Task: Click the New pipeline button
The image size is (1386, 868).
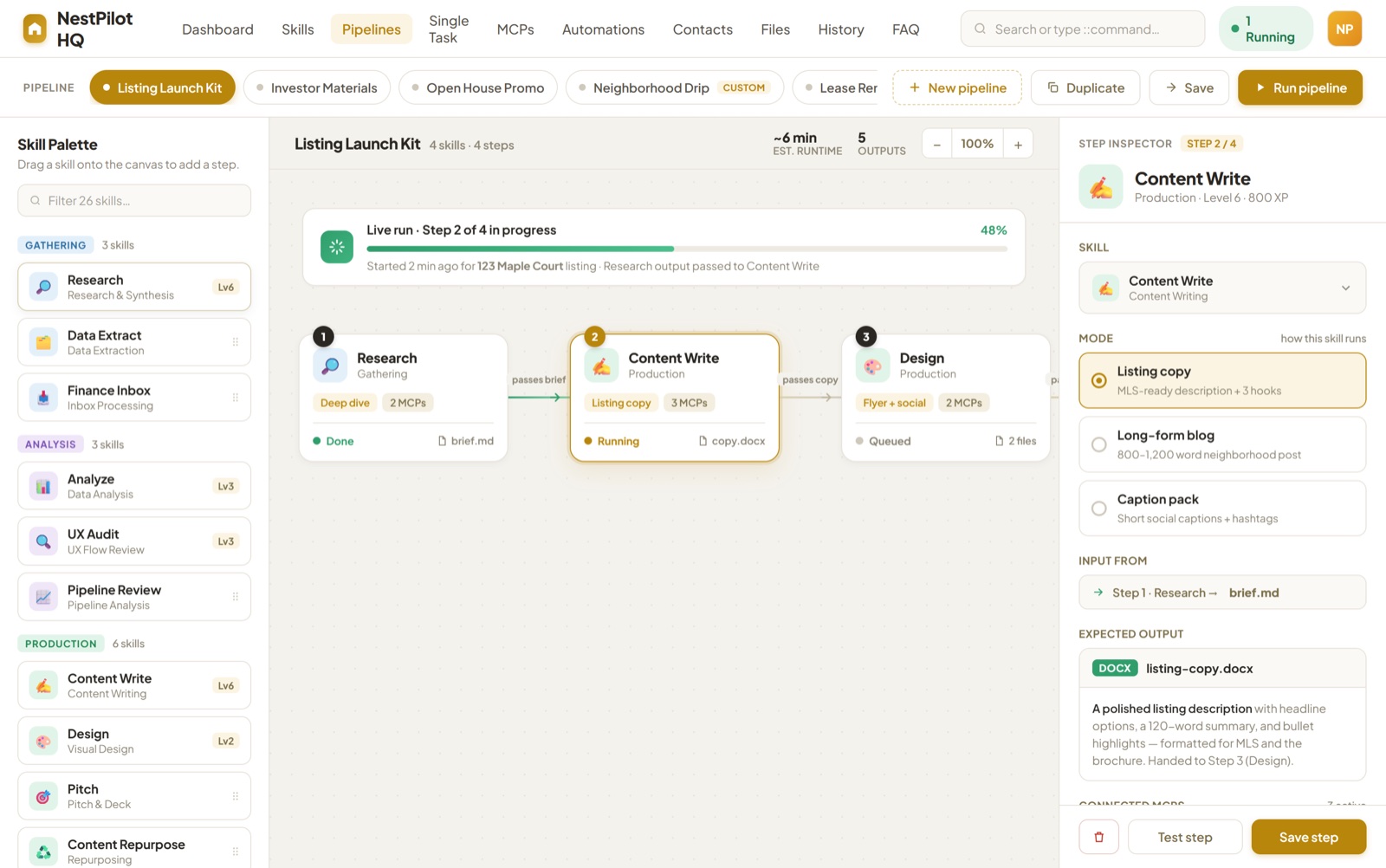Action: pos(957,87)
